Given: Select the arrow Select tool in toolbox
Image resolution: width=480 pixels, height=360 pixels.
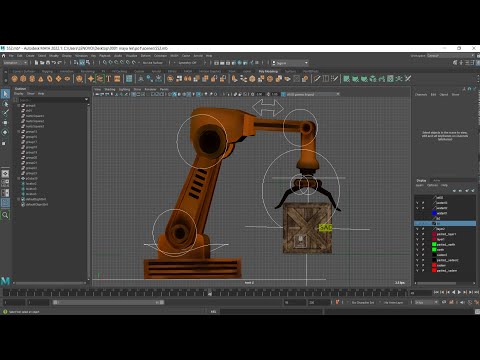Looking at the screenshot, I should click(x=5, y=94).
